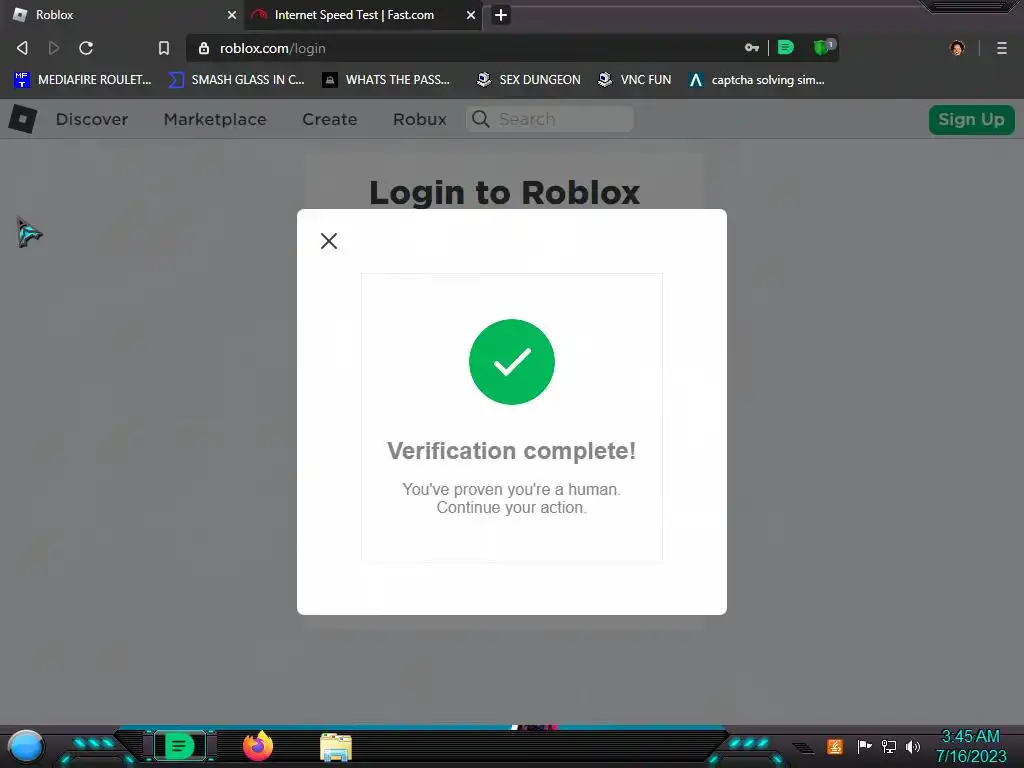Click the Login to Roblox heading
This screenshot has height=768, width=1024.
[x=504, y=193]
